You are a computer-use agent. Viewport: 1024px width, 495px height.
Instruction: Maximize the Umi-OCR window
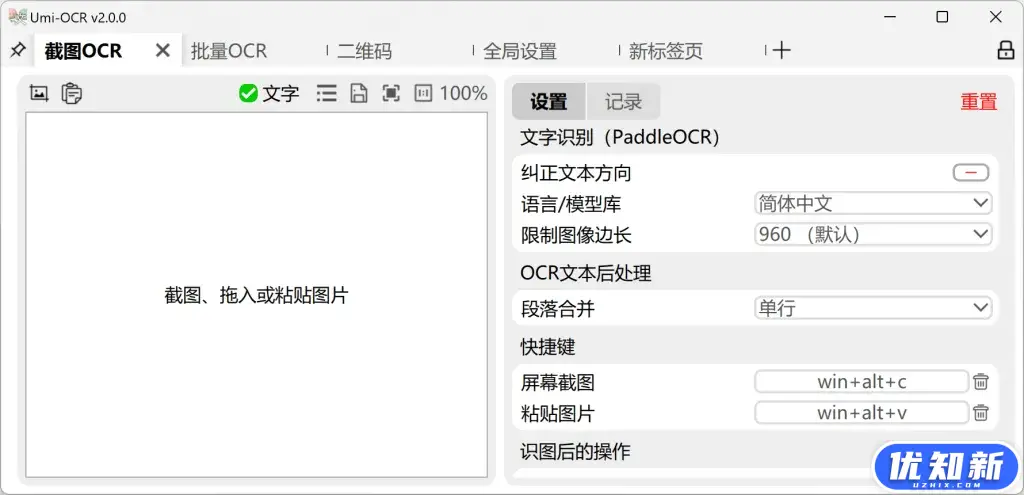(942, 18)
